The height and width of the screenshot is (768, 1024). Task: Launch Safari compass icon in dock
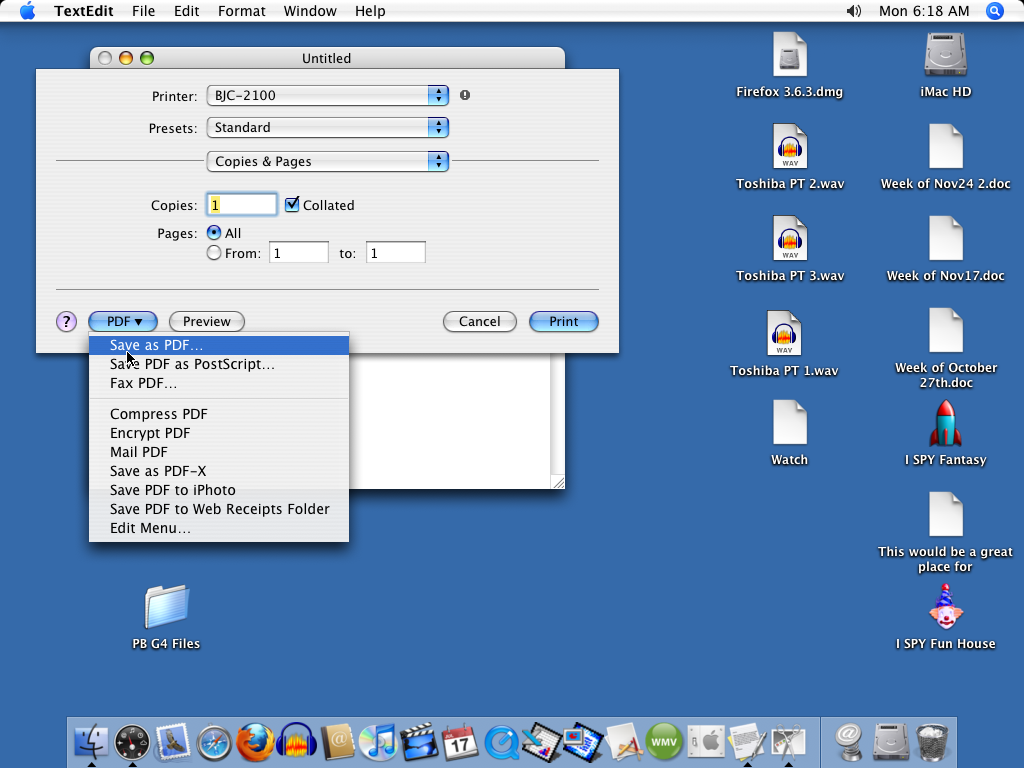(214, 743)
